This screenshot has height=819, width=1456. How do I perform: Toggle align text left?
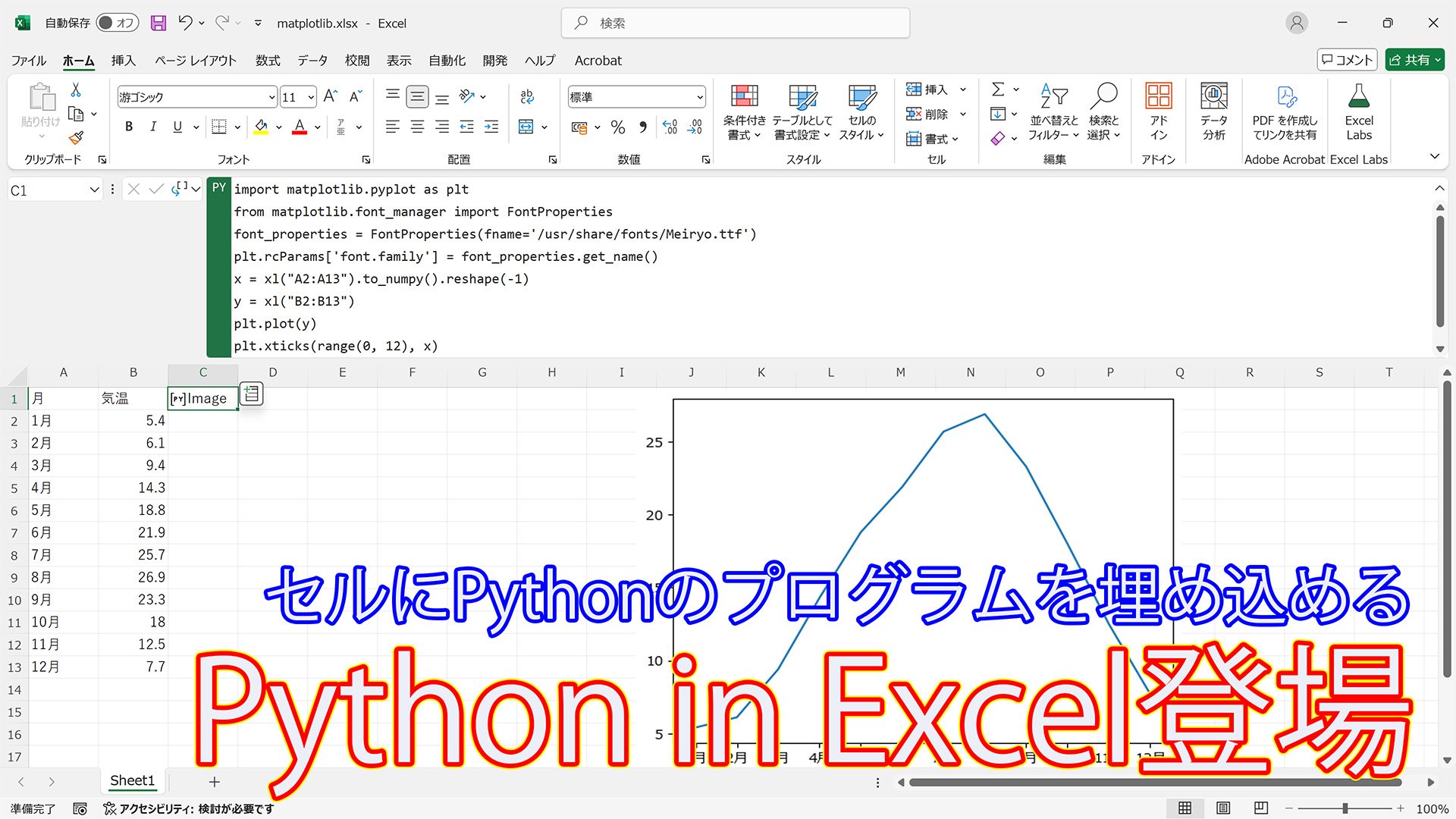point(392,127)
